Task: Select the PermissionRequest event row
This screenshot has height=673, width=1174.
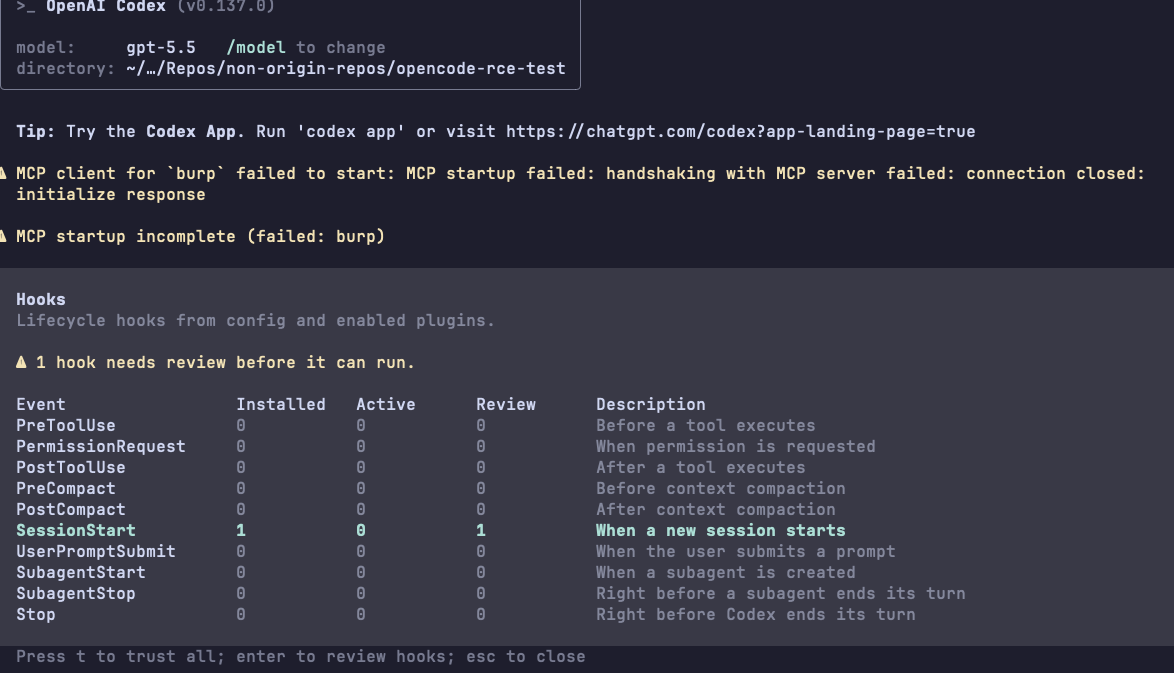Action: click(445, 446)
